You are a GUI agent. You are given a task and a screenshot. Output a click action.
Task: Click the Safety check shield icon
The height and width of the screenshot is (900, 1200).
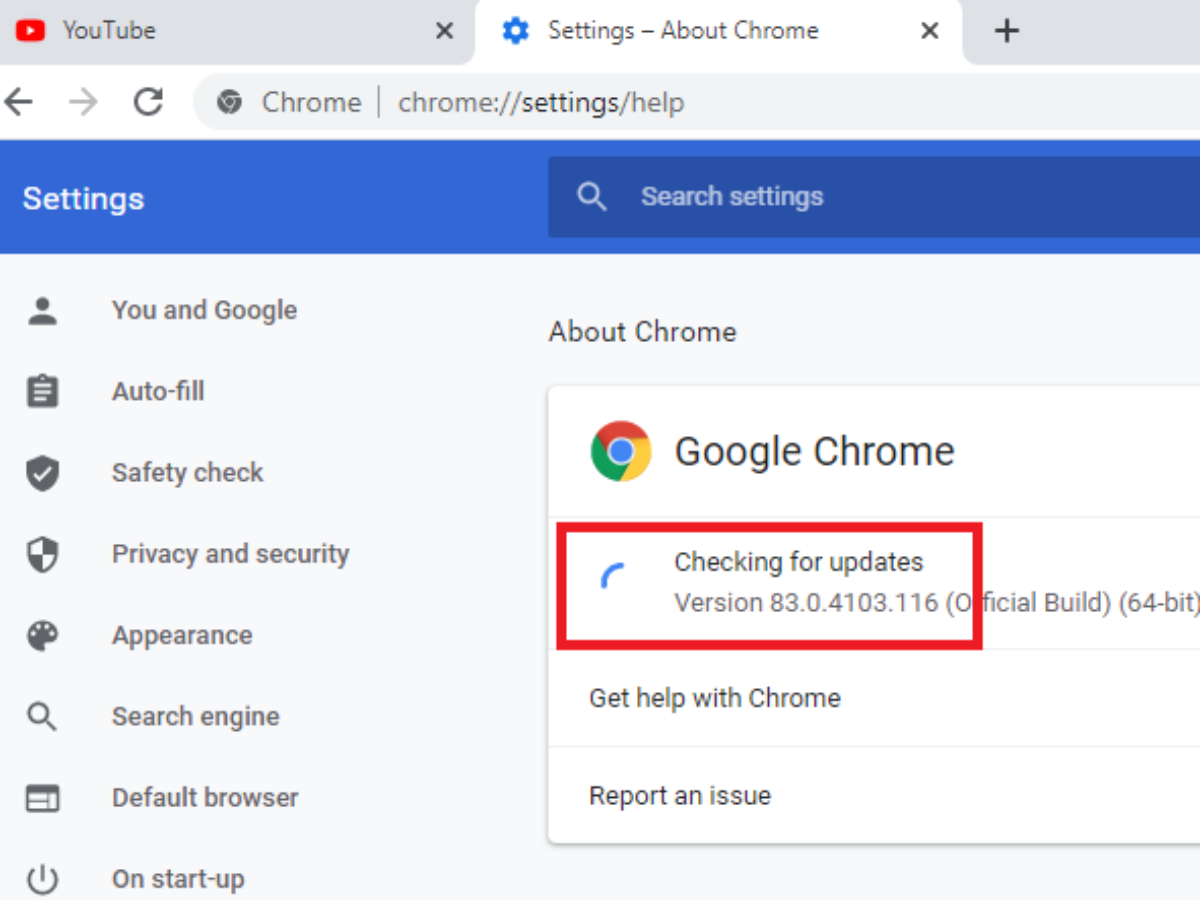[42, 473]
